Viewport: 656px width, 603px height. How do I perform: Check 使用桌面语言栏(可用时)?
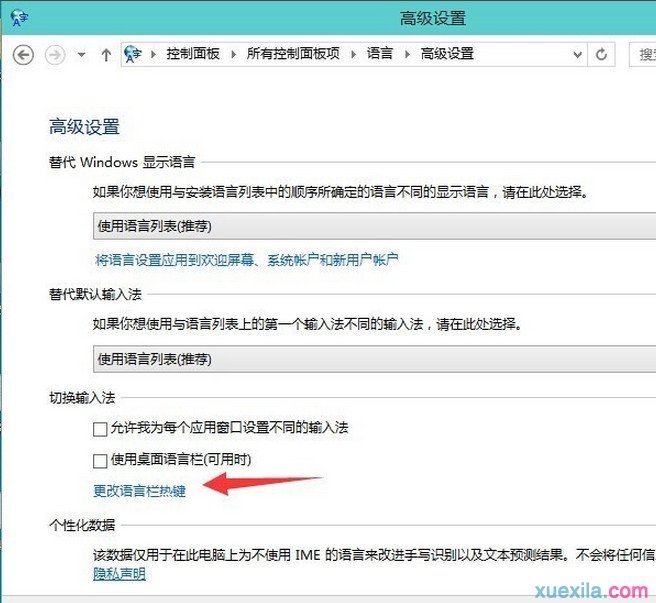[100, 461]
